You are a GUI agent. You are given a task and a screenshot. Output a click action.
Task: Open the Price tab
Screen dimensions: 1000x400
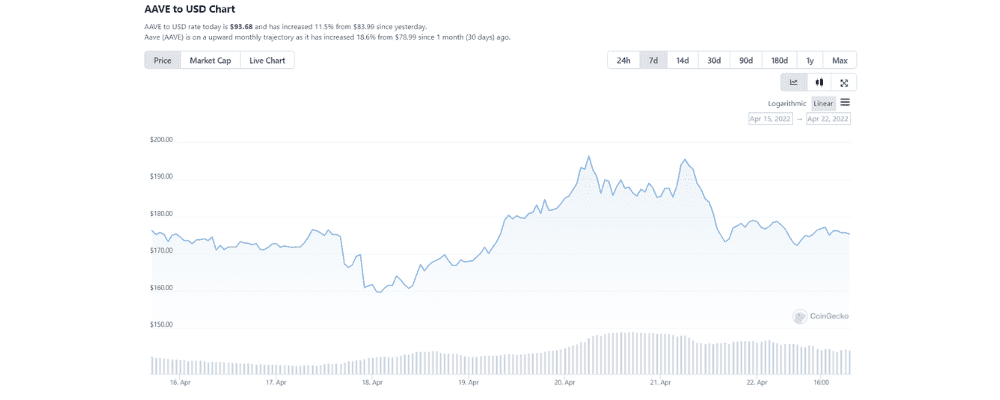point(162,60)
